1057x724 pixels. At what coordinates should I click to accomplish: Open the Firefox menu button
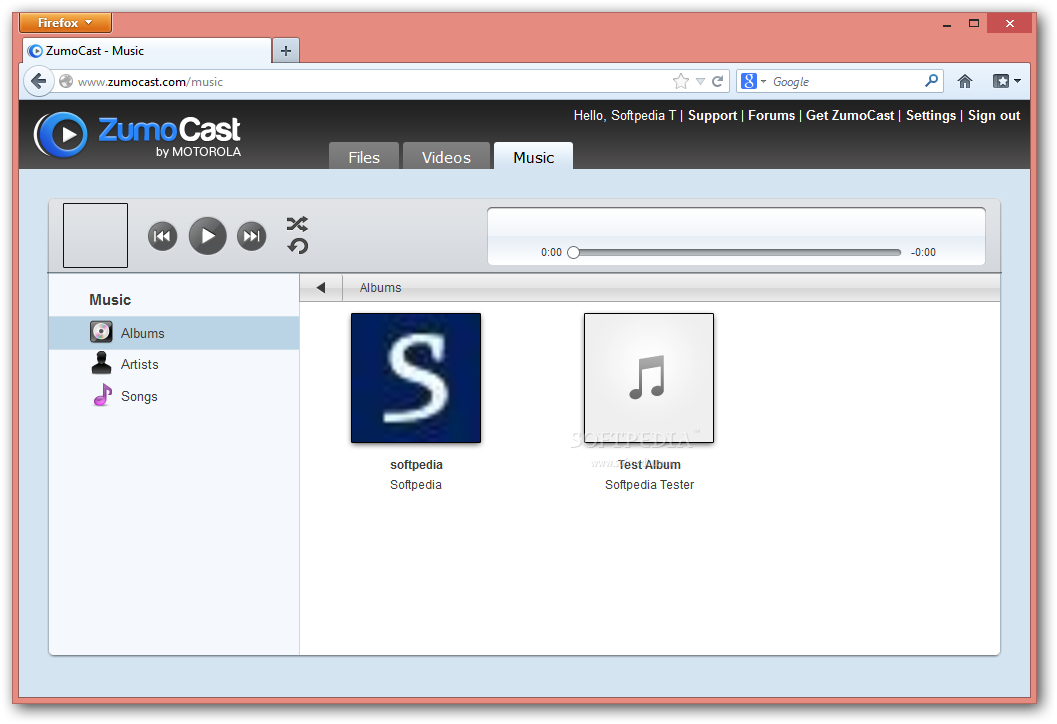tap(65, 23)
